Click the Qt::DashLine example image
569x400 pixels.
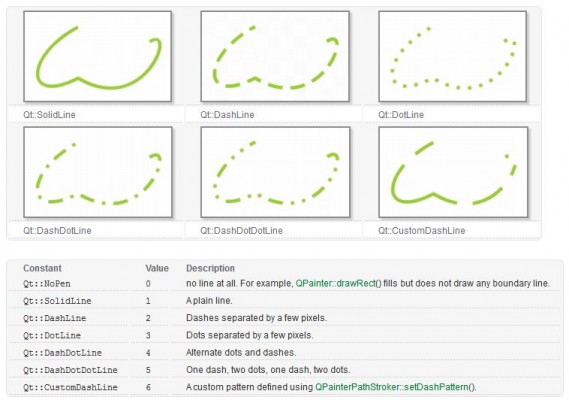tap(275, 56)
